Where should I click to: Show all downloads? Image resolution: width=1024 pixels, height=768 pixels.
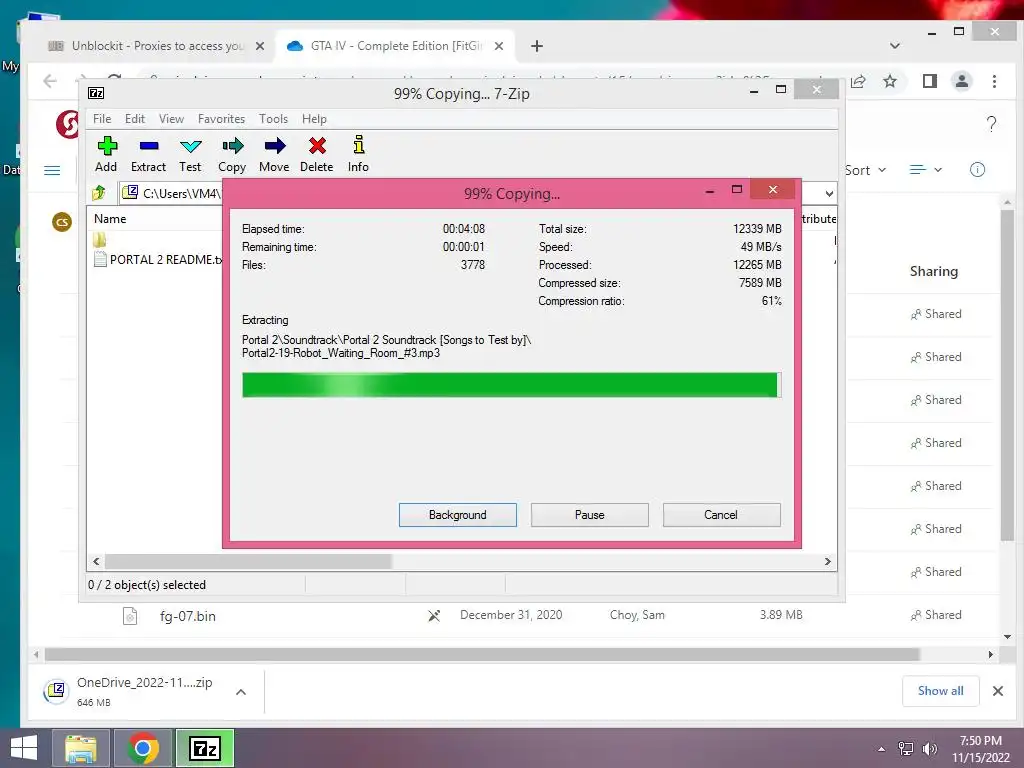tap(940, 691)
